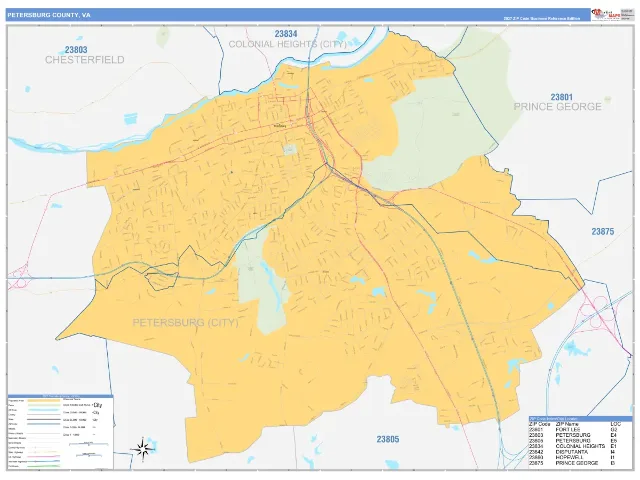
Task: Click the 'PRINCE GEORGE' county label on the map
Action: coord(558,107)
